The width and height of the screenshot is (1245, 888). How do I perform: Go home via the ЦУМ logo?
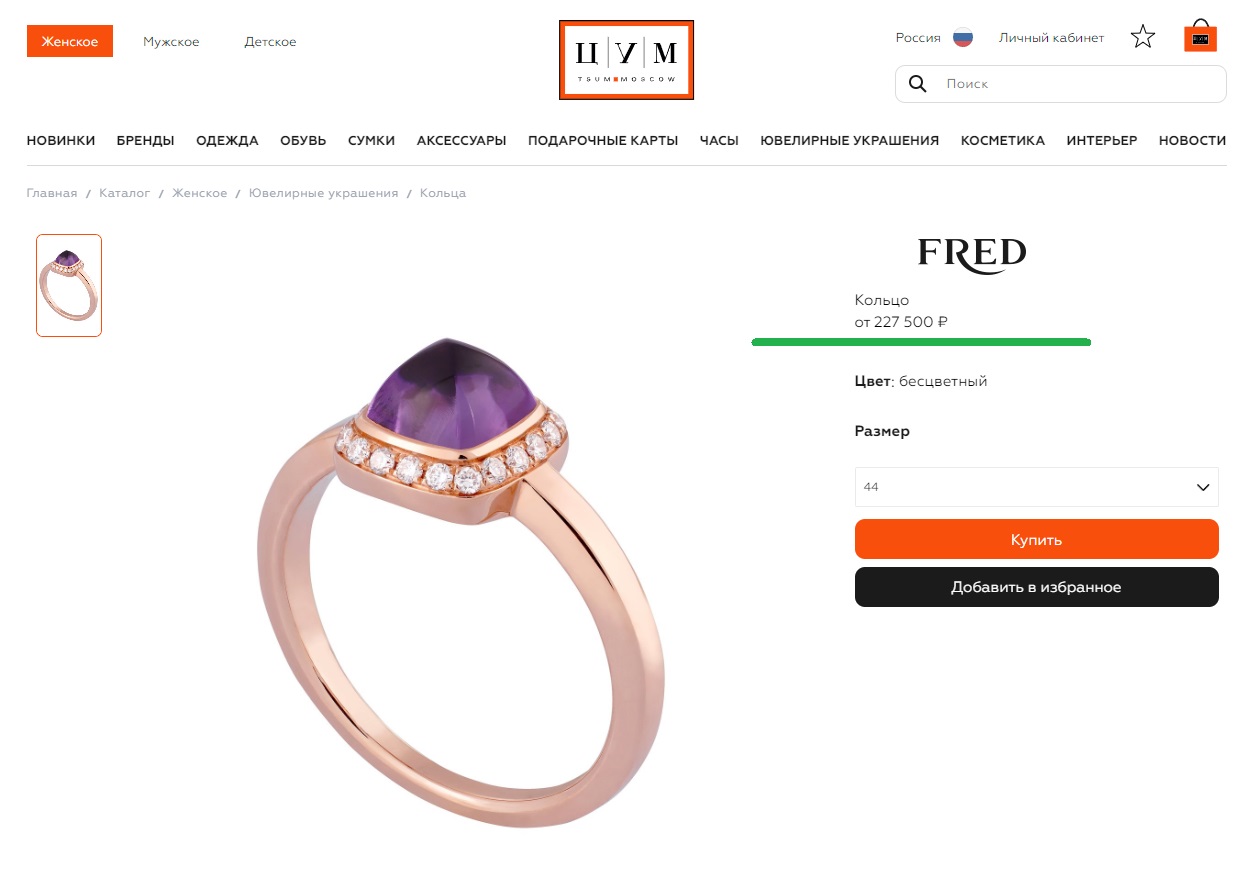(x=626, y=60)
